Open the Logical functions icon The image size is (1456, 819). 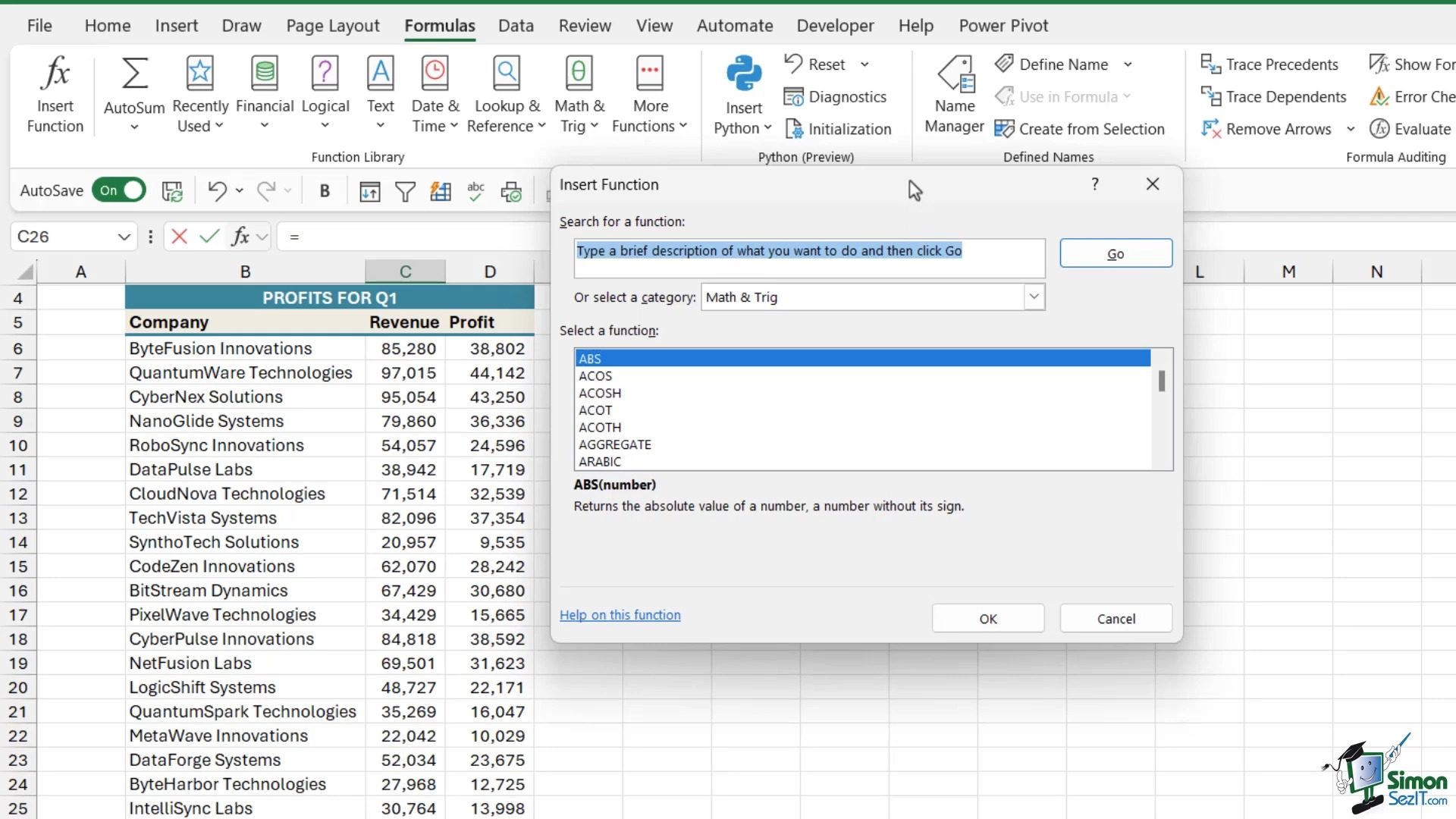[325, 74]
